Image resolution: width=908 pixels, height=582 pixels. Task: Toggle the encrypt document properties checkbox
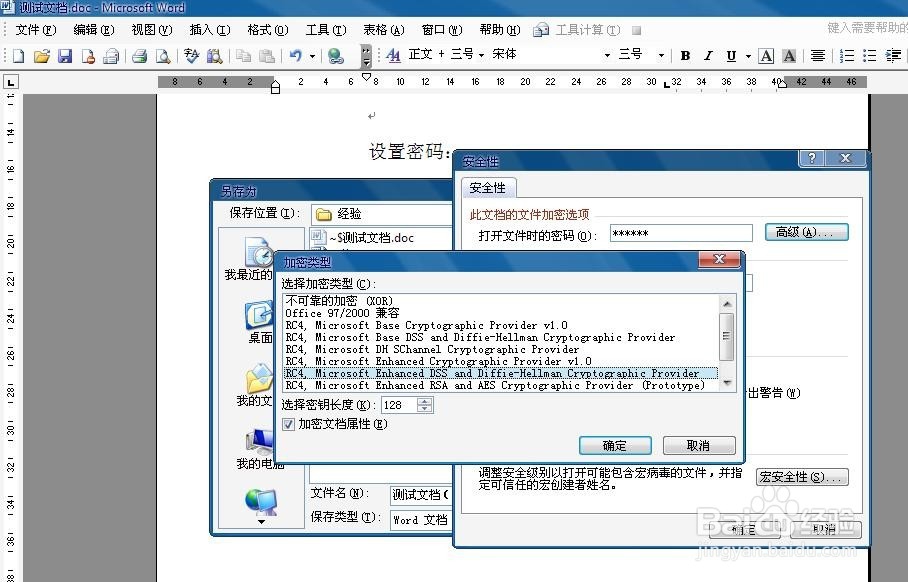(x=288, y=424)
